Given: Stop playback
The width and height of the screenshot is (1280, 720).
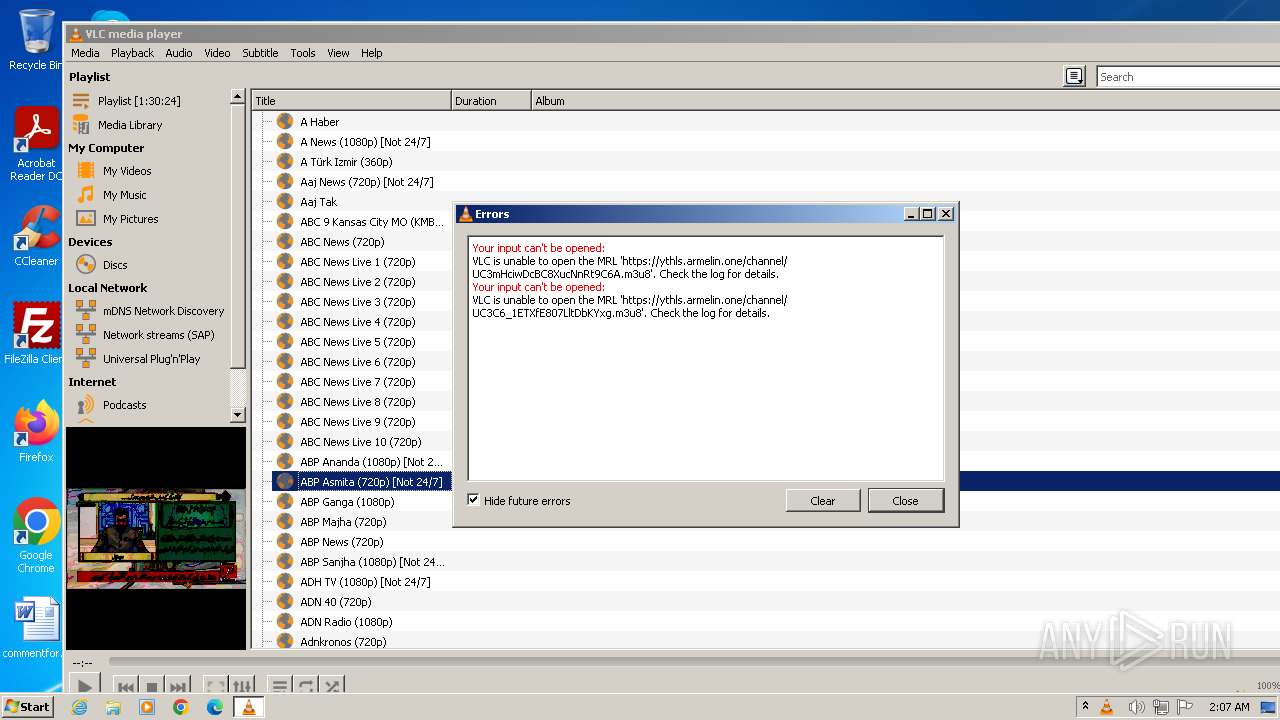Looking at the screenshot, I should point(152,687).
